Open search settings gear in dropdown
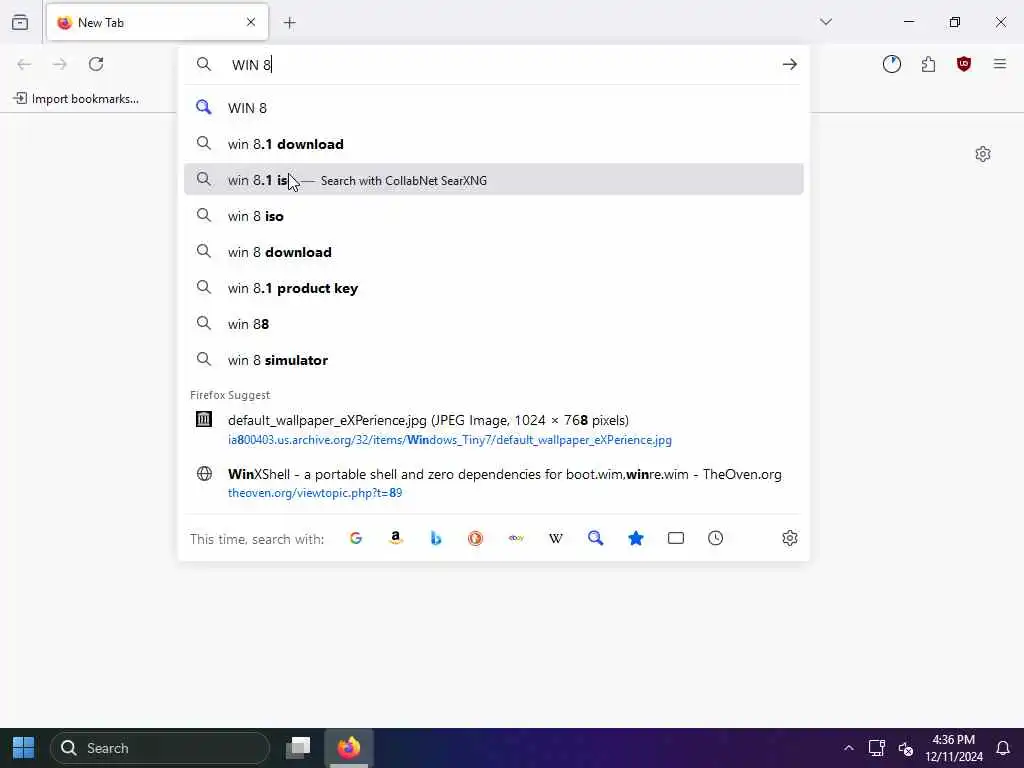 click(x=790, y=538)
